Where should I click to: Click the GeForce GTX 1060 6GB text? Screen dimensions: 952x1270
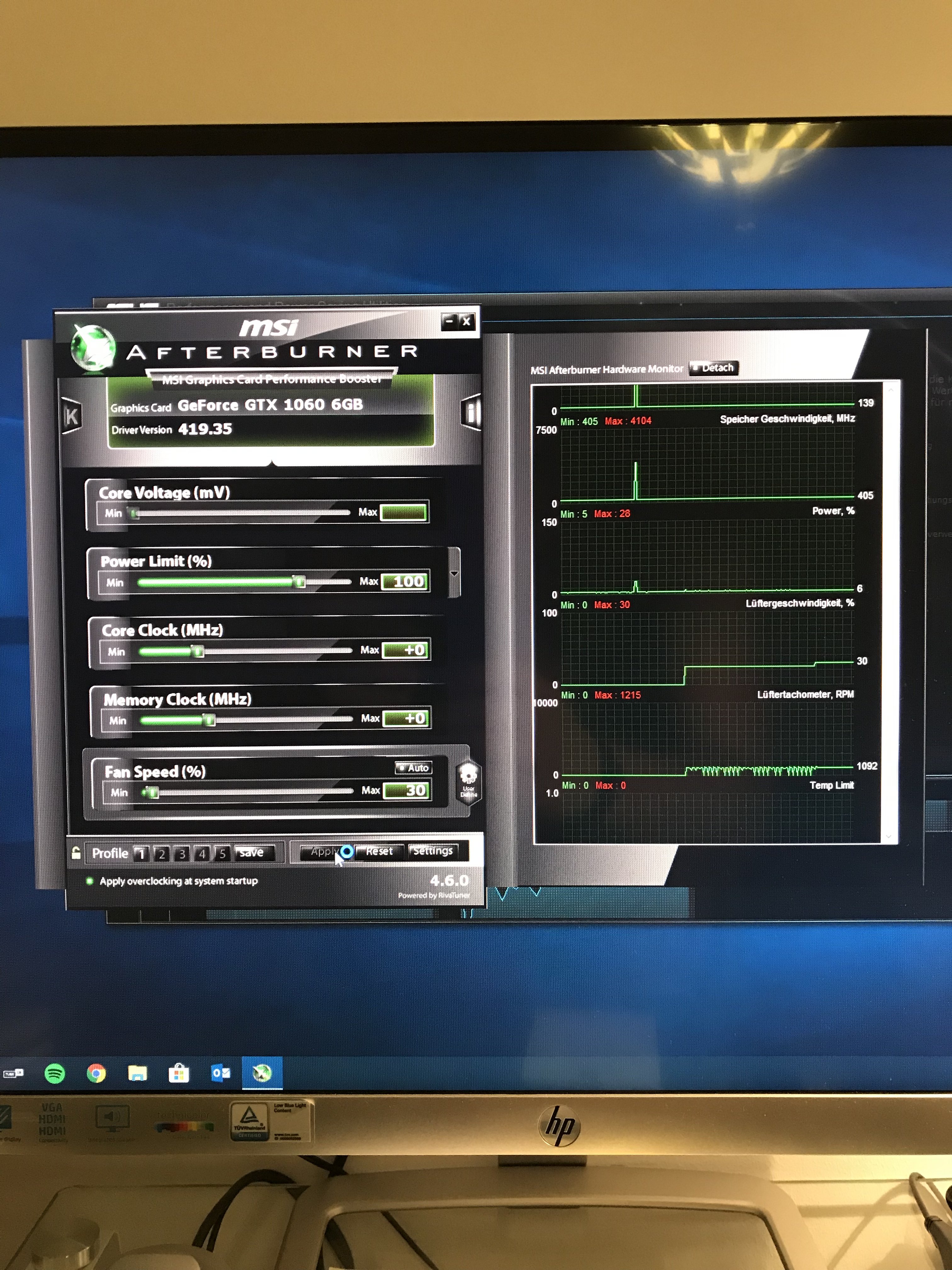tap(270, 405)
